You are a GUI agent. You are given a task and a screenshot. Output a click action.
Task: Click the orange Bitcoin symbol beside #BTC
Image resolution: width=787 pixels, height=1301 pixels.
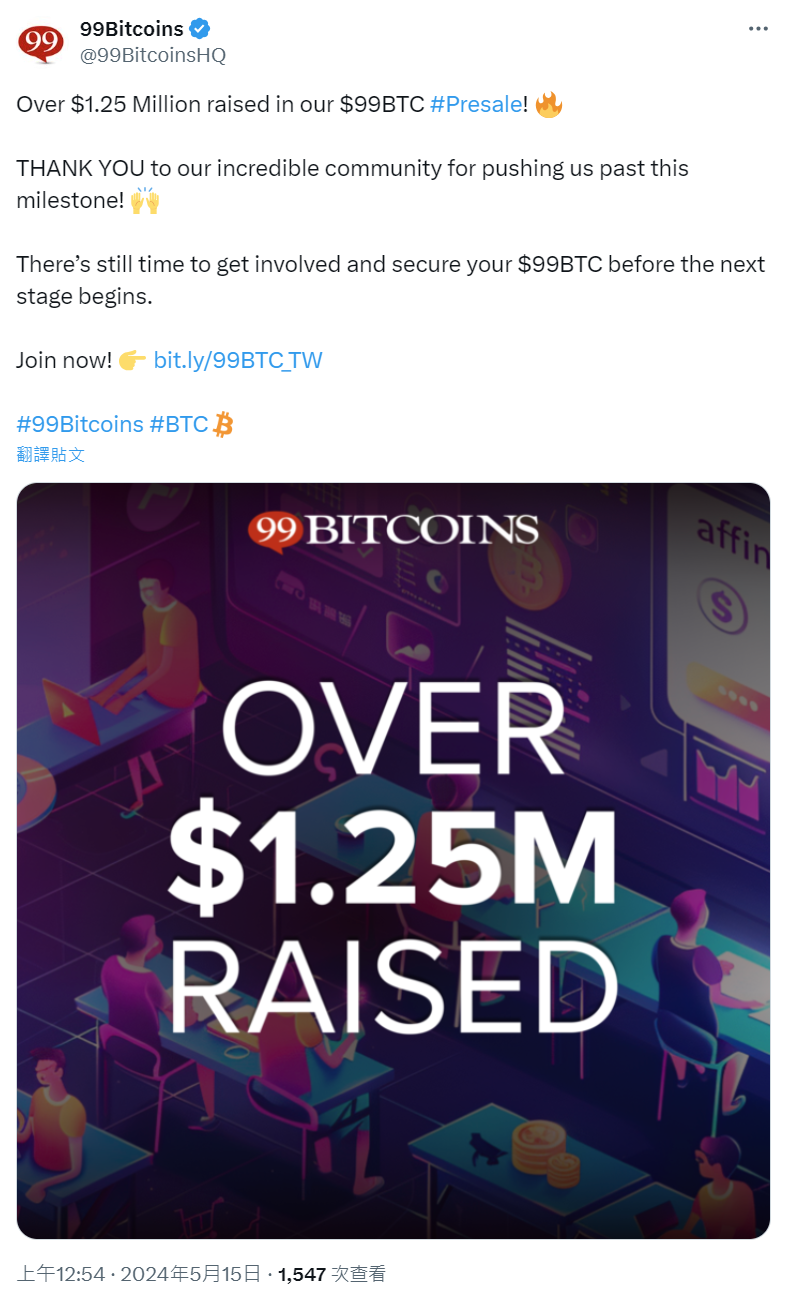point(224,425)
